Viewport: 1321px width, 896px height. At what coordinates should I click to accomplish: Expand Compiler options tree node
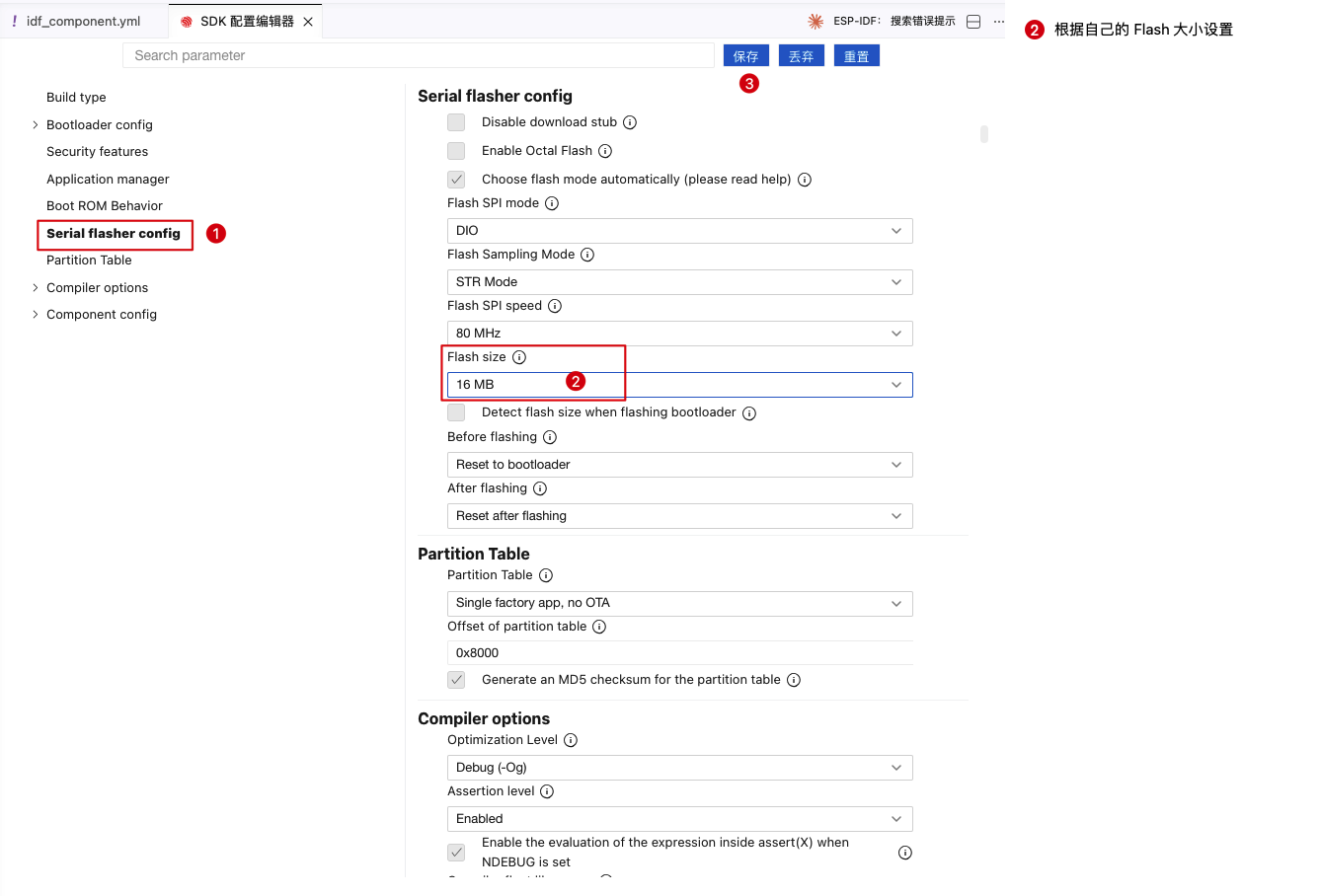pyautogui.click(x=36, y=288)
